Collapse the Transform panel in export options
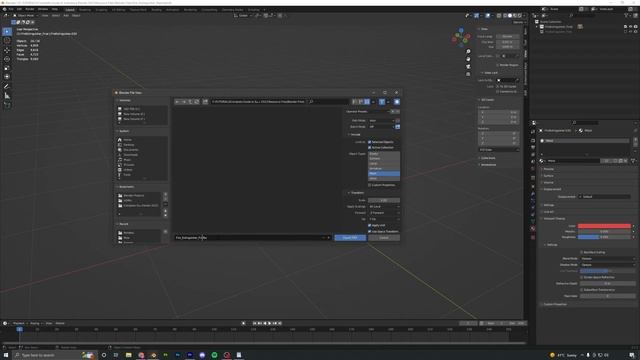This screenshot has width=640, height=360. pyautogui.click(x=357, y=193)
